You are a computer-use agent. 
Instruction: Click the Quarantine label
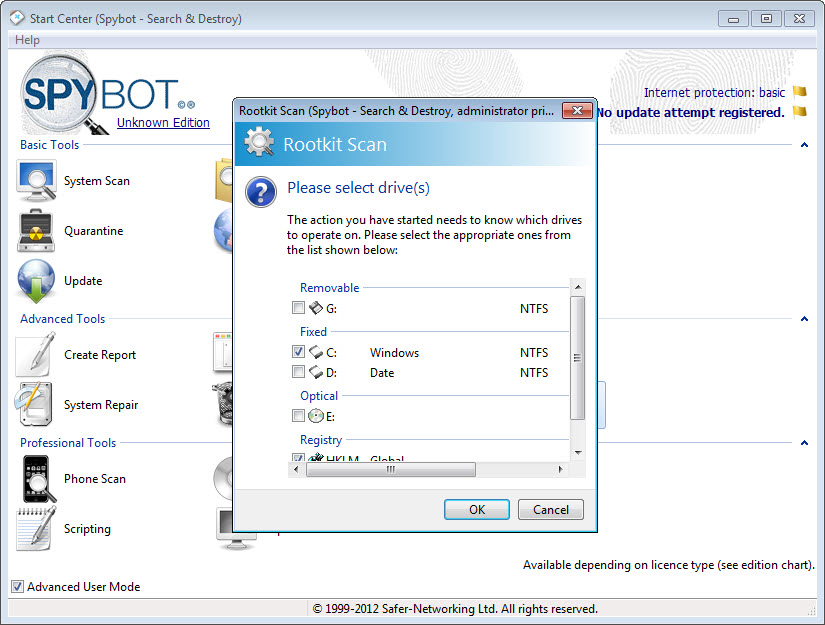pyautogui.click(x=94, y=231)
